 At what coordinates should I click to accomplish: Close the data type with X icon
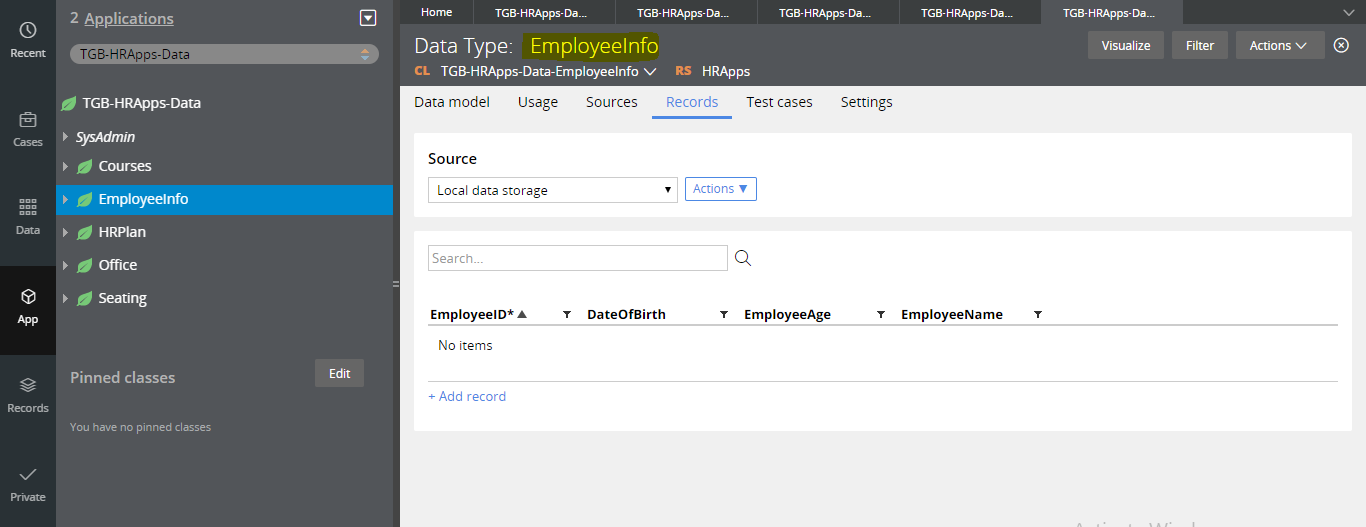(x=1342, y=45)
